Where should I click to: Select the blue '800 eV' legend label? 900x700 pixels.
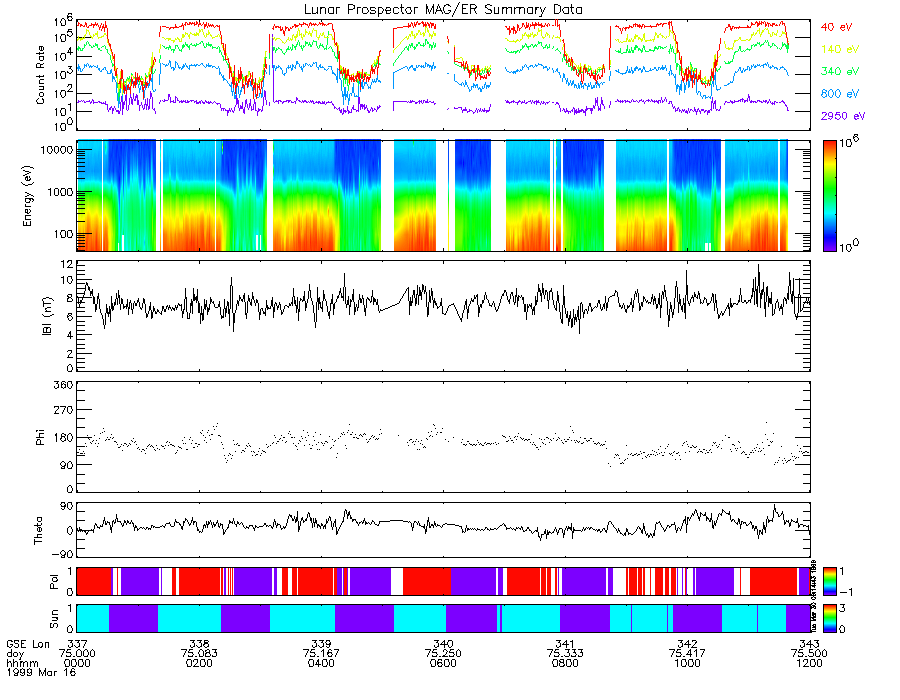coord(840,94)
